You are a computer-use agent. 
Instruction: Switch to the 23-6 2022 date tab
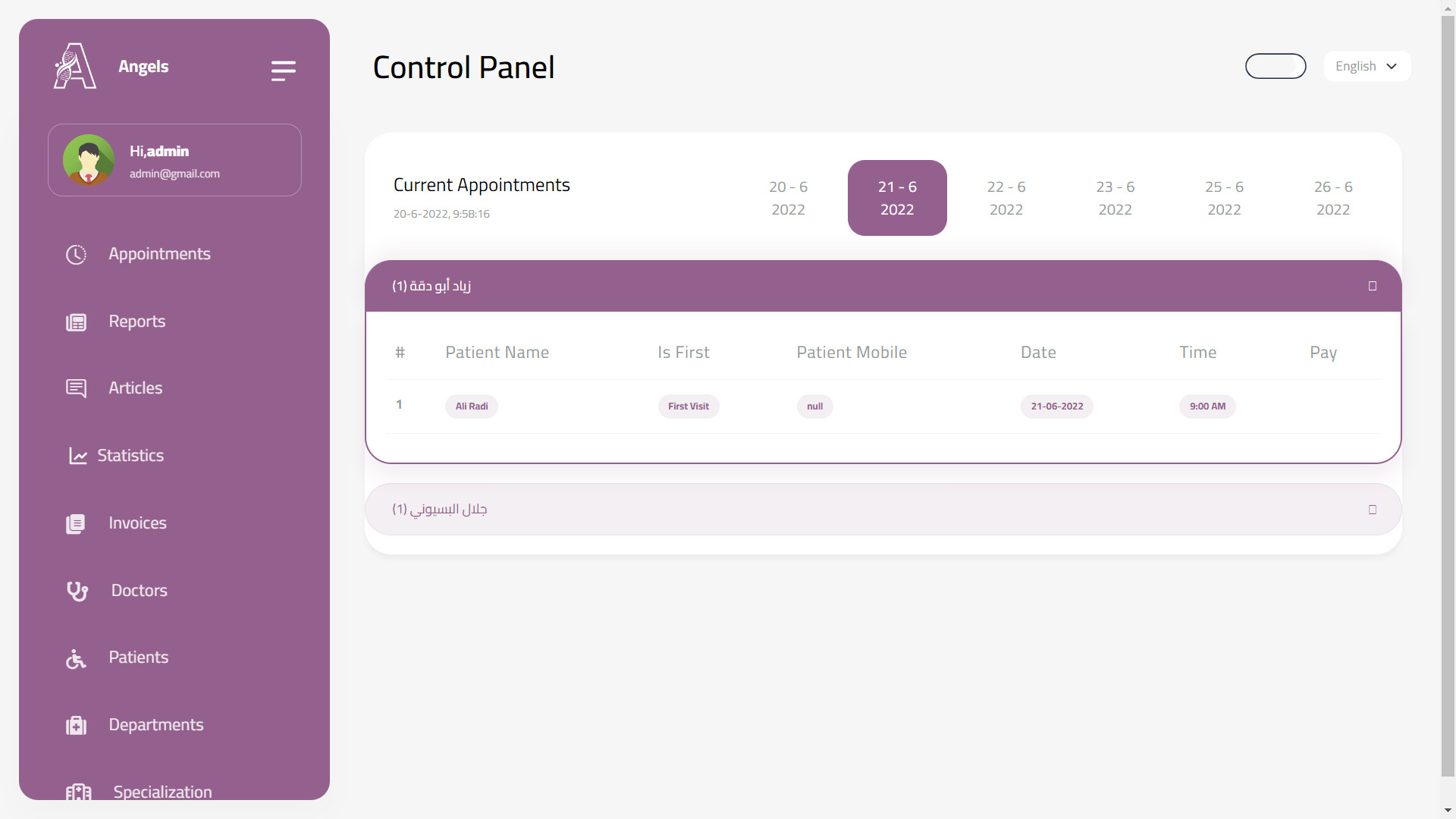(1115, 198)
